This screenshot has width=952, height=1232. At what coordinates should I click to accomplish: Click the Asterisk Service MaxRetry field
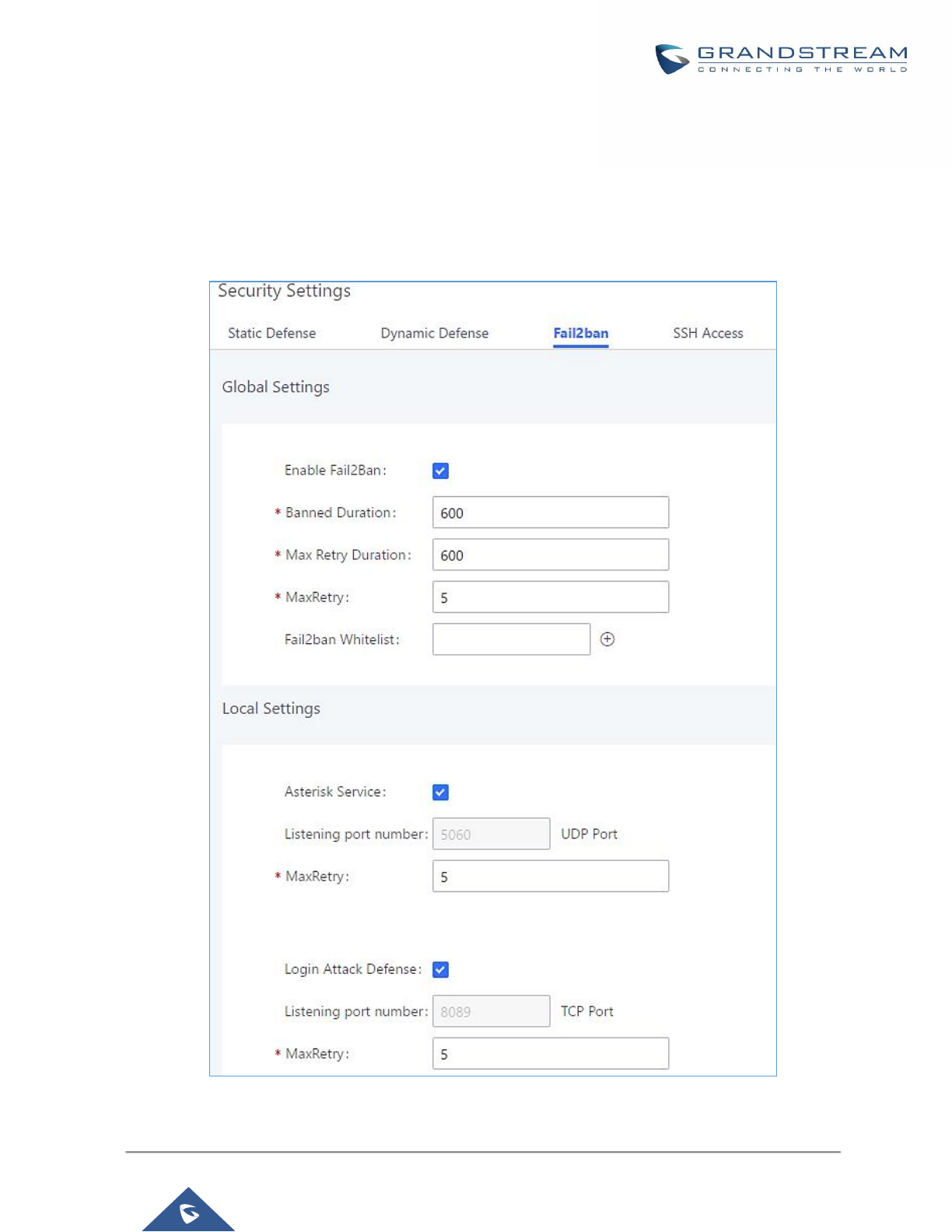pos(551,876)
